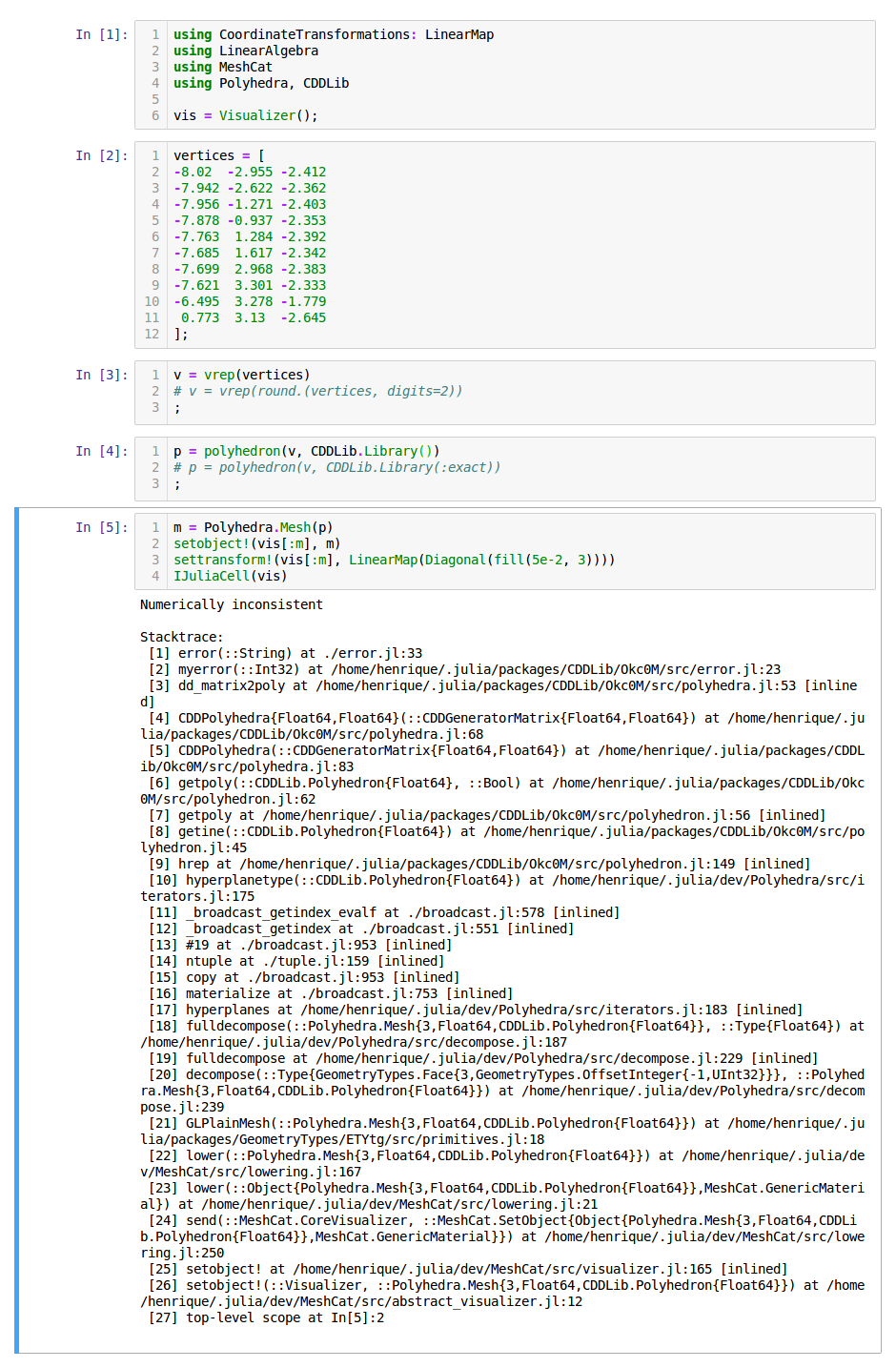Click the commented 'vrep(round.(vertices, digits=2))' line
The height and width of the screenshot is (1368, 896).
pos(318,391)
